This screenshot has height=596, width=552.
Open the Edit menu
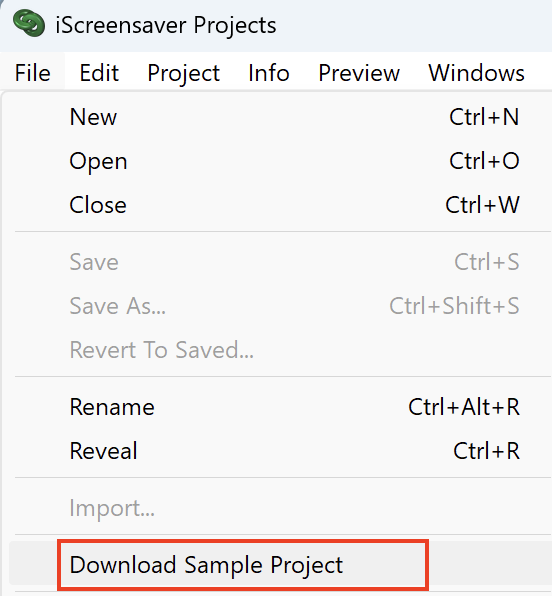click(99, 73)
